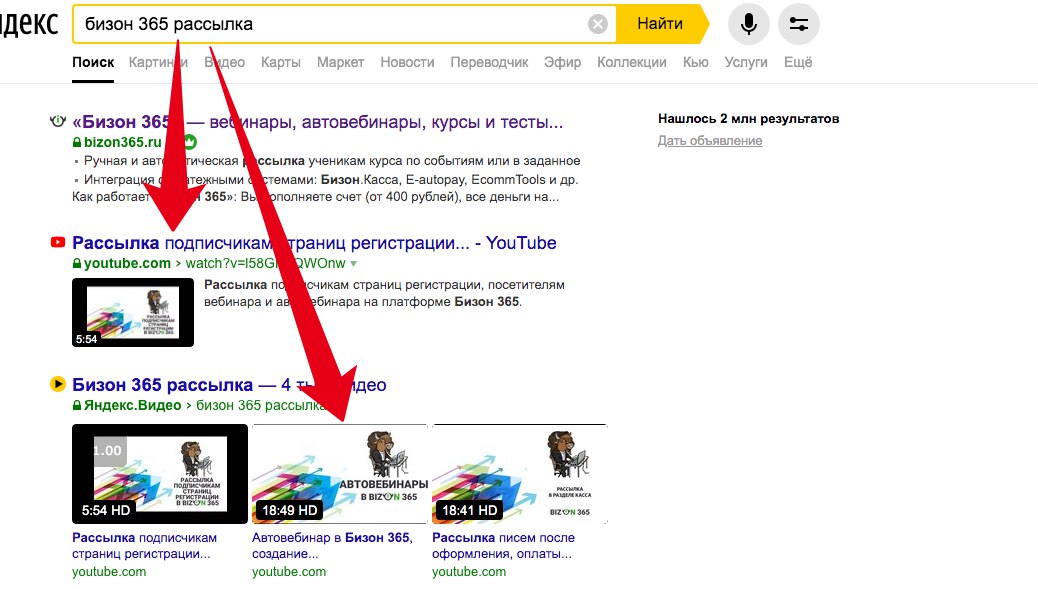The width and height of the screenshot is (1038, 589).
Task: Click the yellow Найти search button
Action: 660,24
